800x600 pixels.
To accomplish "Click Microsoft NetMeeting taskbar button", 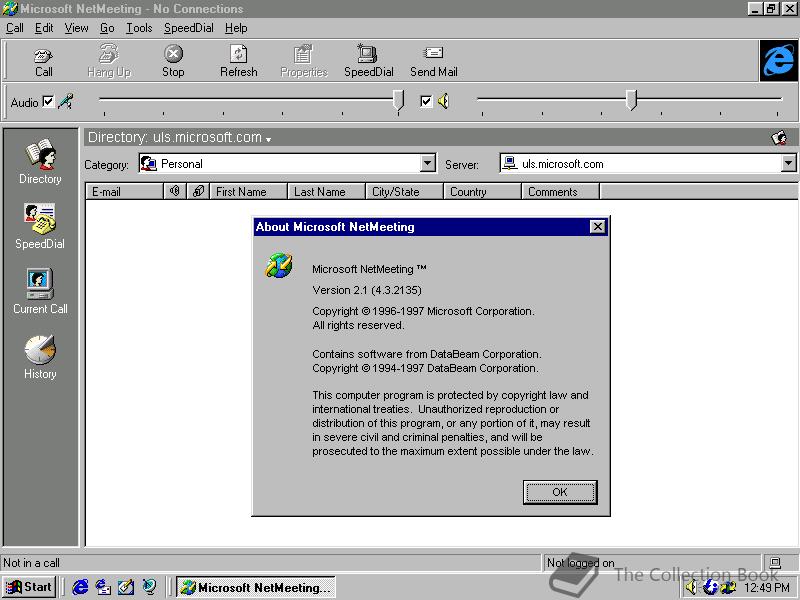I will [256, 587].
